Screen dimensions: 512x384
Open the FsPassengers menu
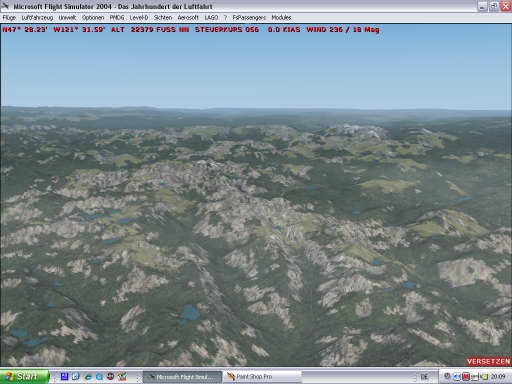(x=249, y=18)
